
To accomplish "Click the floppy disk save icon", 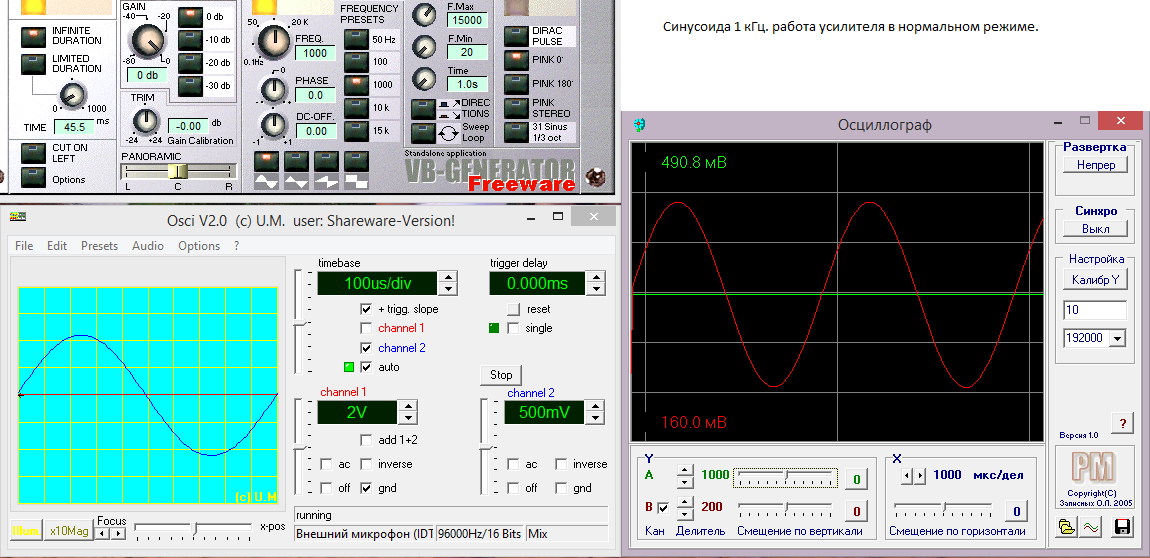I will pos(1121,527).
